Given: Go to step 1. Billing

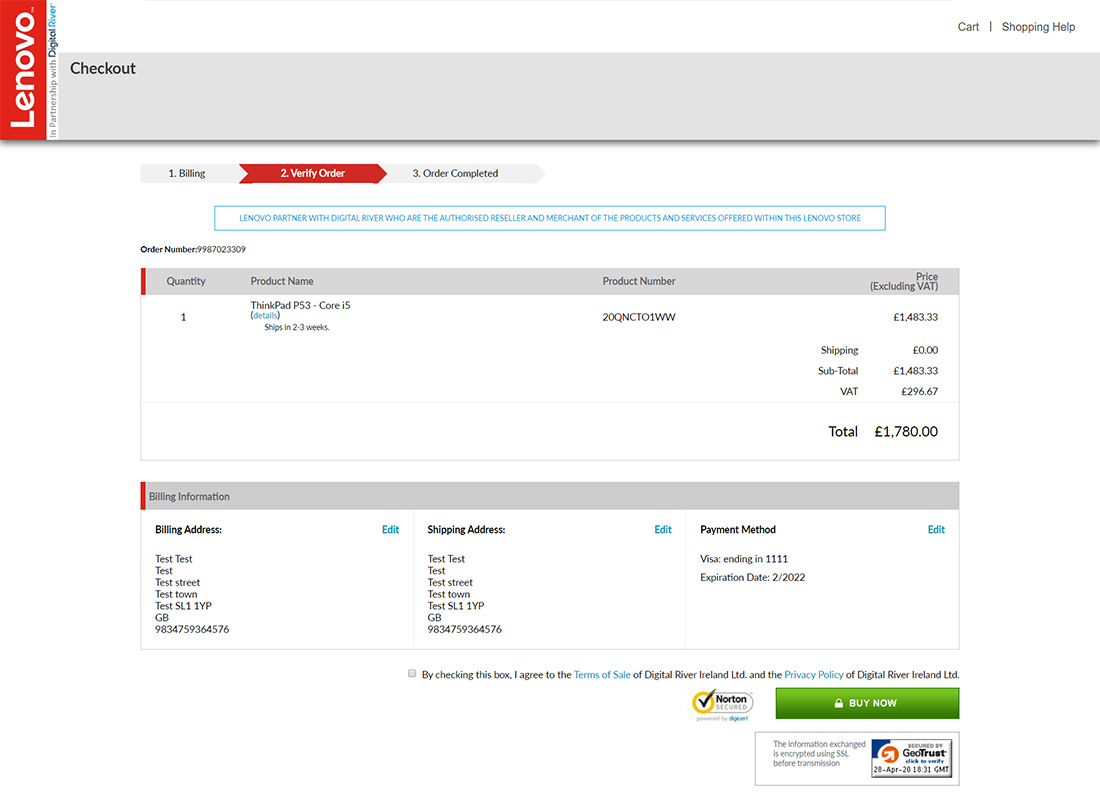Looking at the screenshot, I should 187,173.
